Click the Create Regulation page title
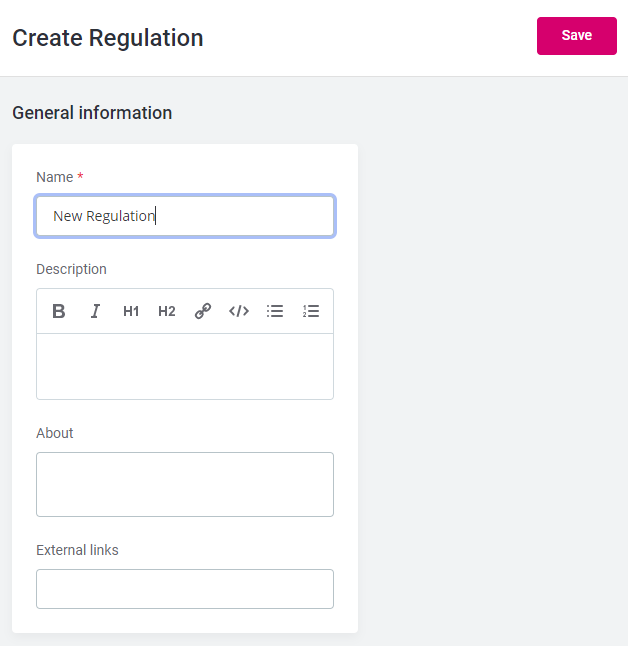Image resolution: width=628 pixels, height=646 pixels. [x=108, y=38]
